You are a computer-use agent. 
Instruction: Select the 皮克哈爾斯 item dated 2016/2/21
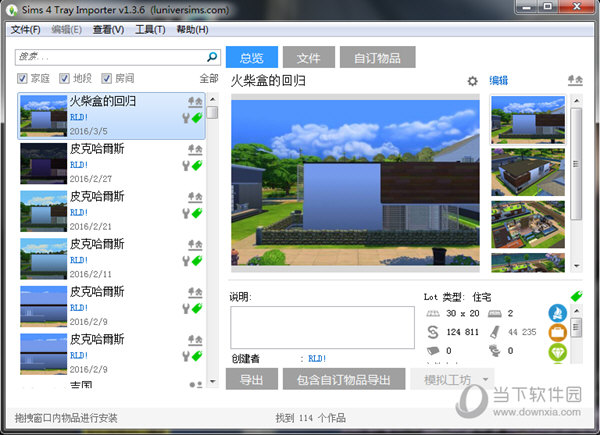coord(112,211)
